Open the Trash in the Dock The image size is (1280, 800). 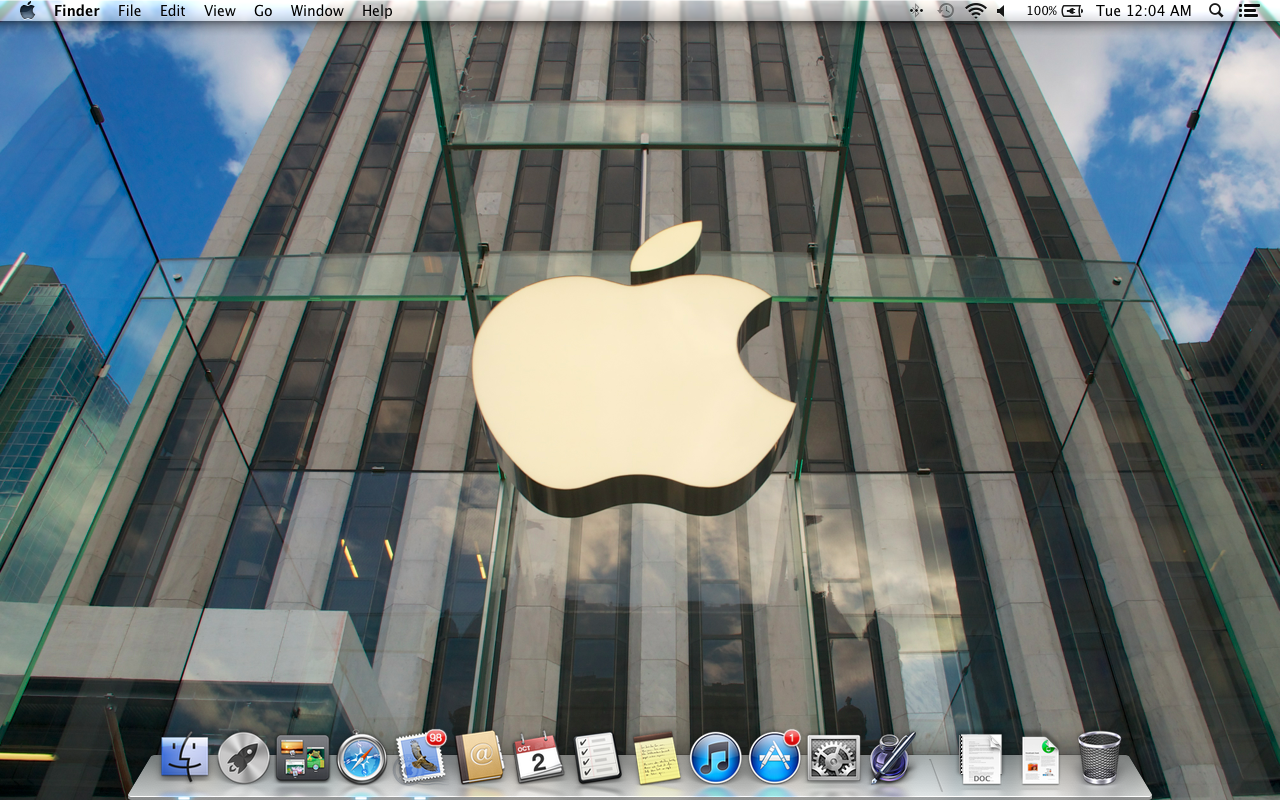(1099, 758)
